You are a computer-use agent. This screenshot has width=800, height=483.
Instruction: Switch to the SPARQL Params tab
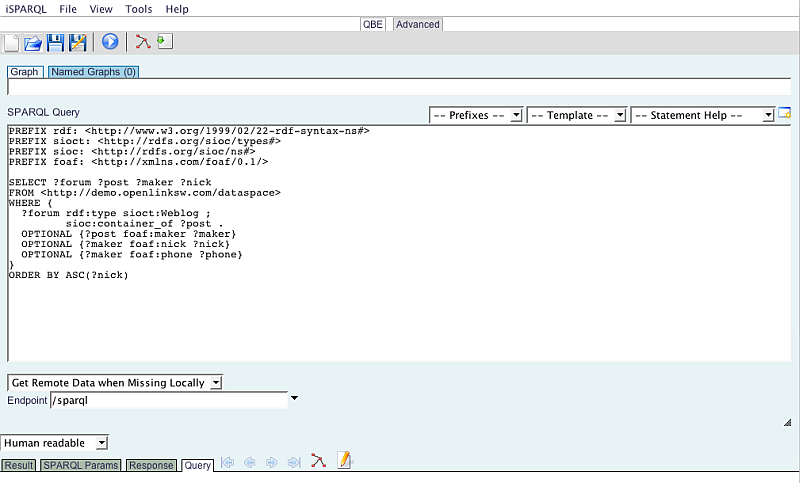point(81,465)
